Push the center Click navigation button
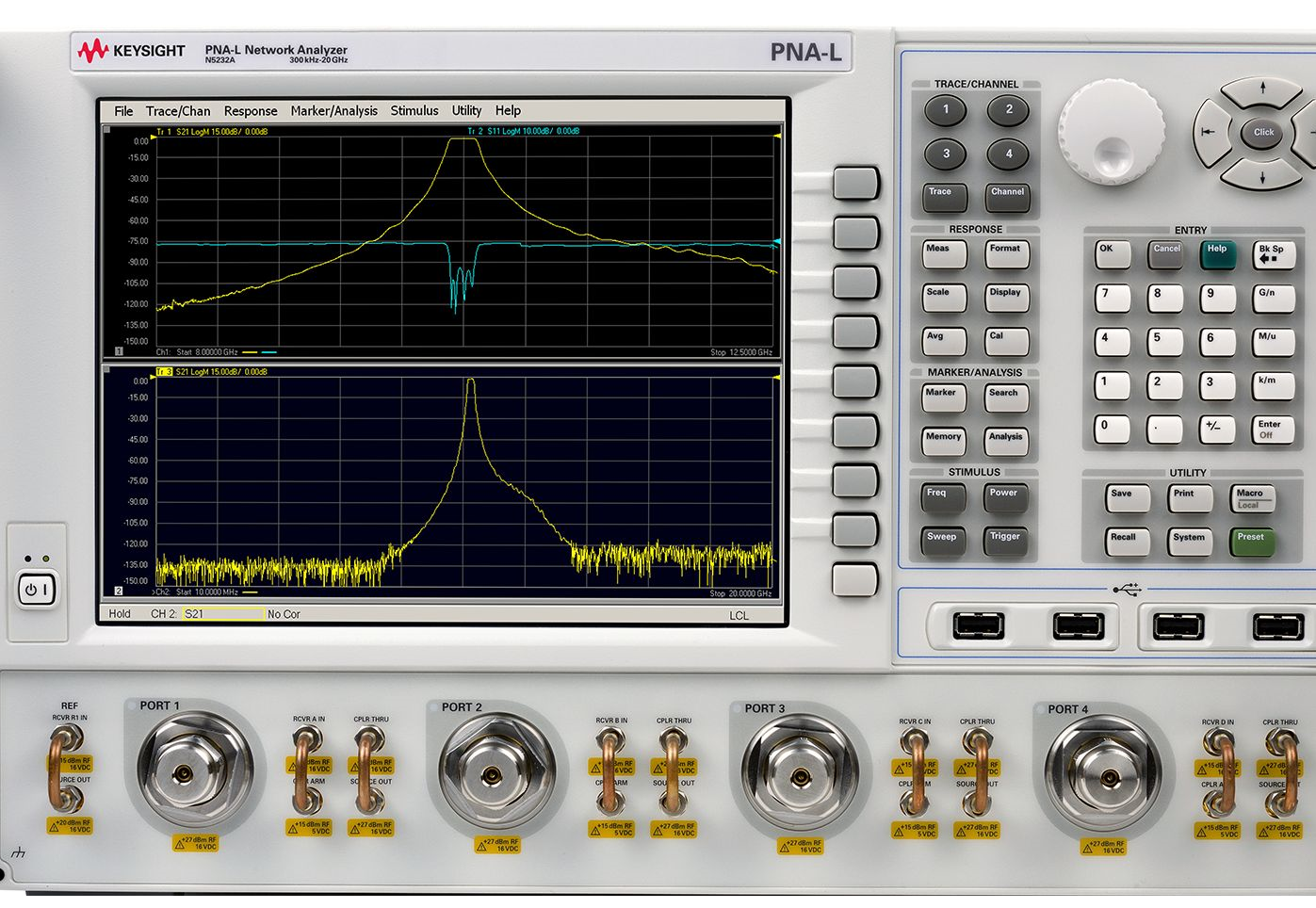1316x908 pixels. click(x=1263, y=133)
